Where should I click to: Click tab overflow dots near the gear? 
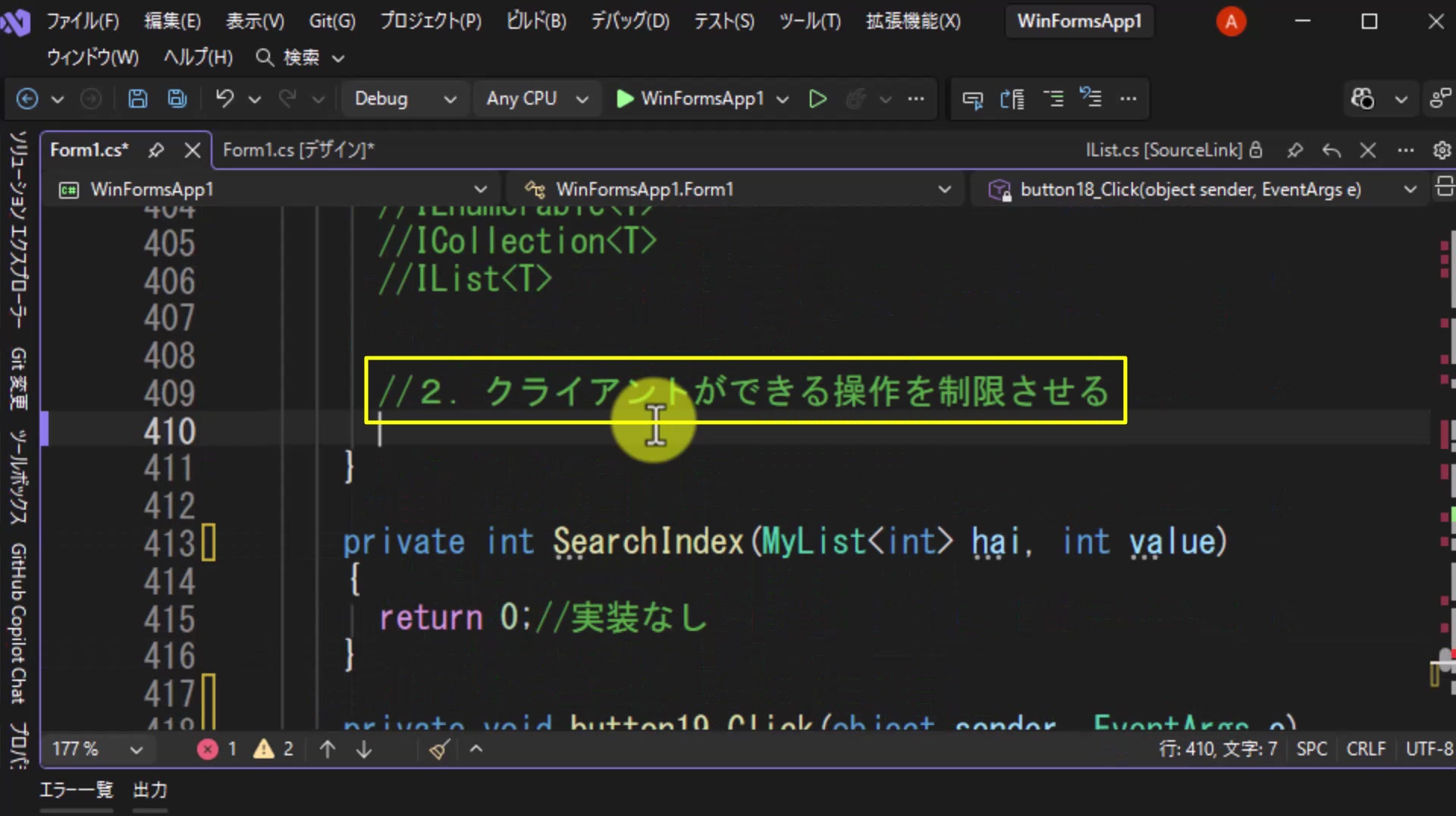(x=1405, y=150)
